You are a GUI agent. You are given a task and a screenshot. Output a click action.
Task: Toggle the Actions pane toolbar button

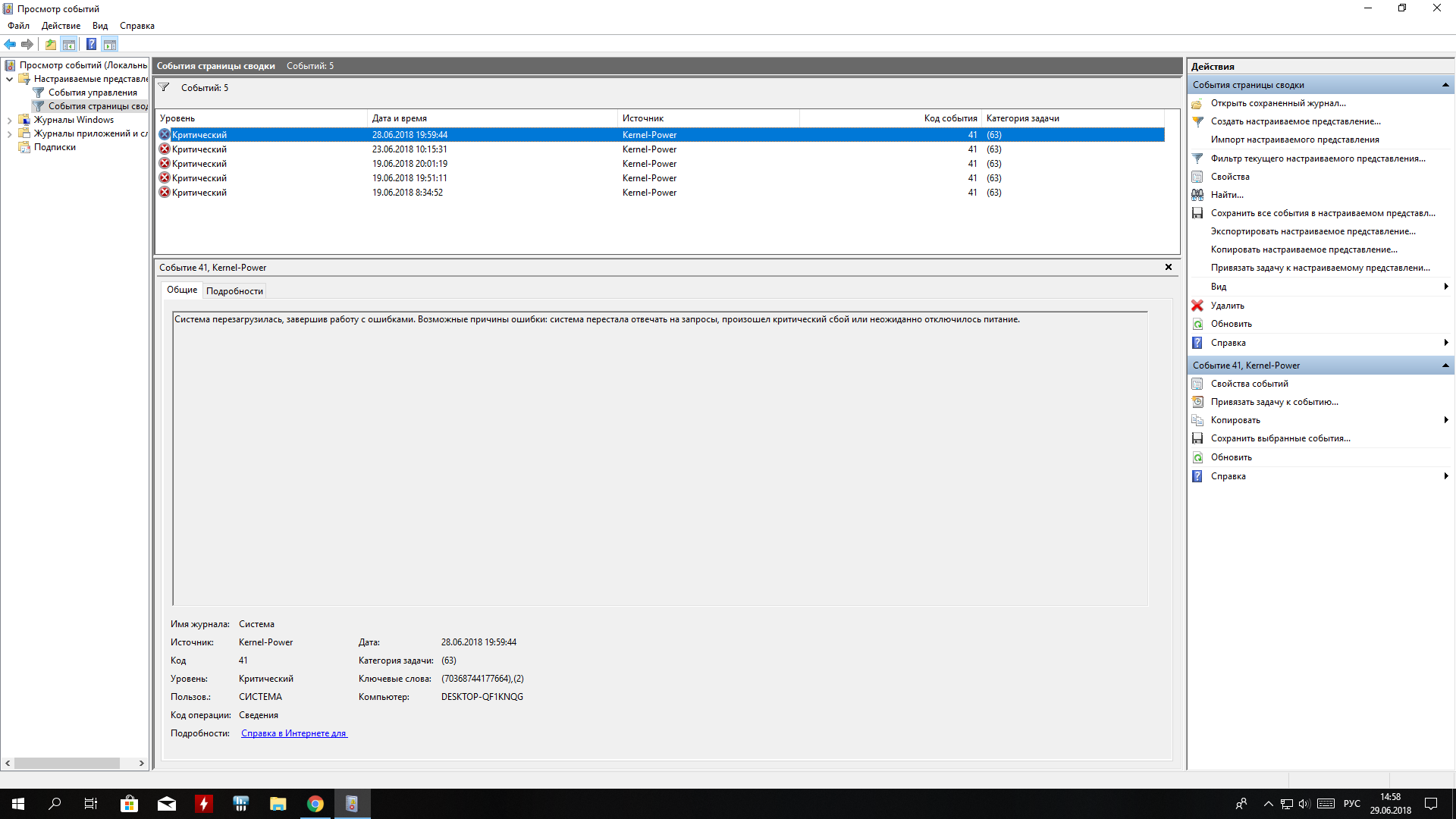click(110, 44)
